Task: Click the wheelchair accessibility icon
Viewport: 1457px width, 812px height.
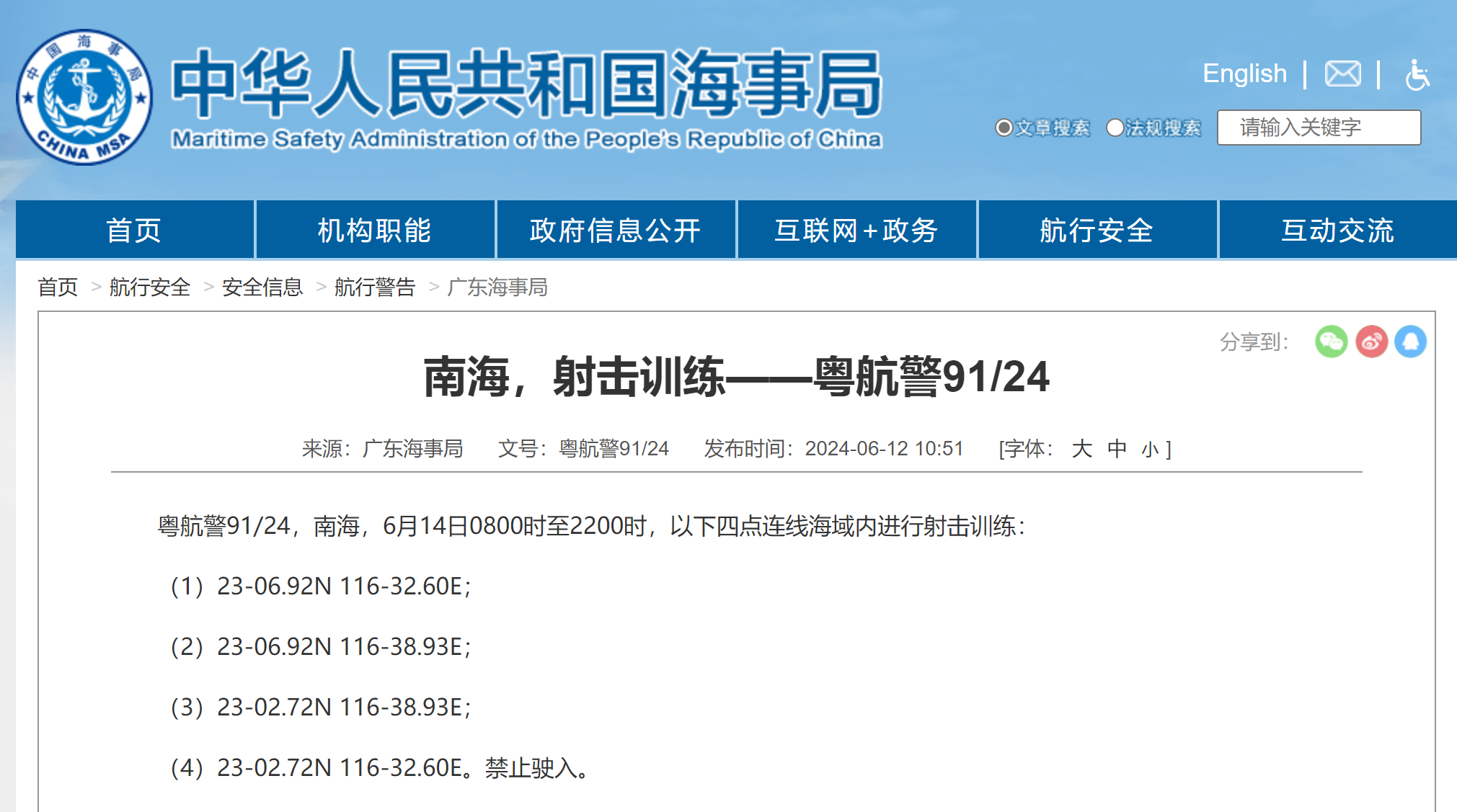Action: point(1417,74)
